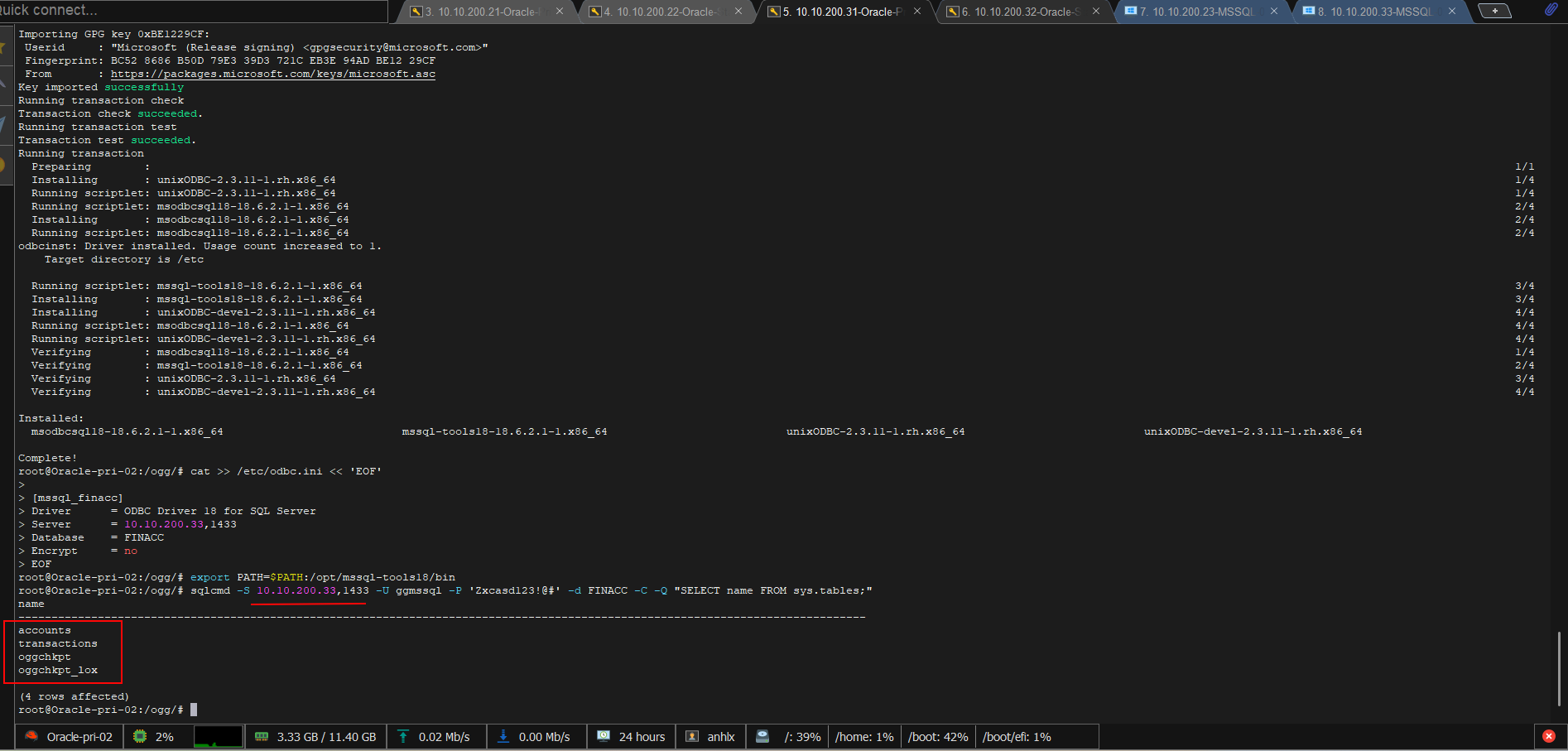Click the 0.00 Mb/s download speed entry
The height and width of the screenshot is (751, 1568).
coord(544,737)
